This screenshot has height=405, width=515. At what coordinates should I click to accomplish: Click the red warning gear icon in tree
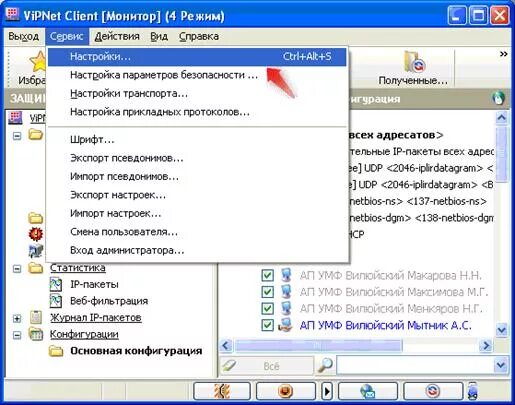36,234
